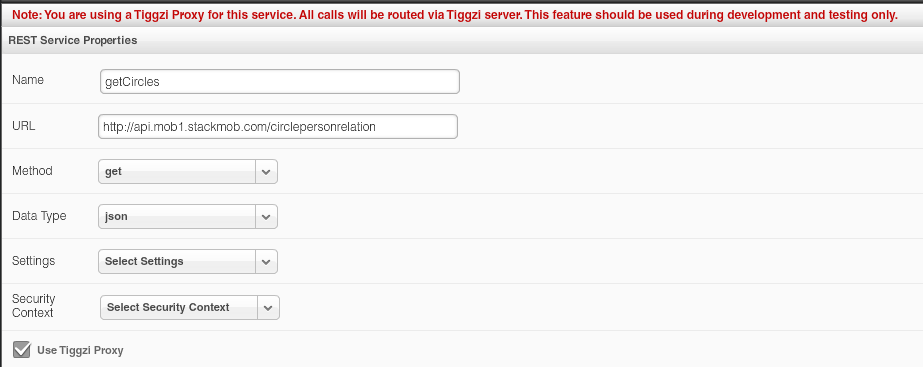Click the REST Service Properties header
The width and height of the screenshot is (923, 367).
click(72, 40)
